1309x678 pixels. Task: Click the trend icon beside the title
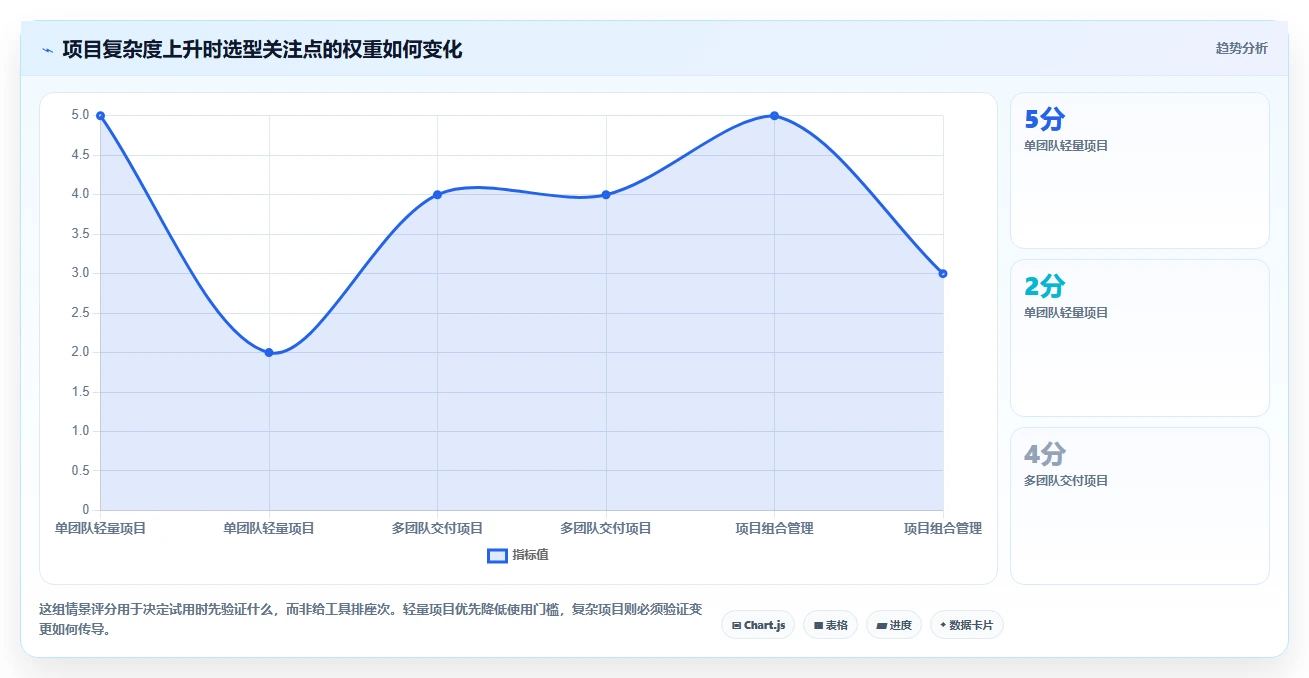[x=47, y=50]
